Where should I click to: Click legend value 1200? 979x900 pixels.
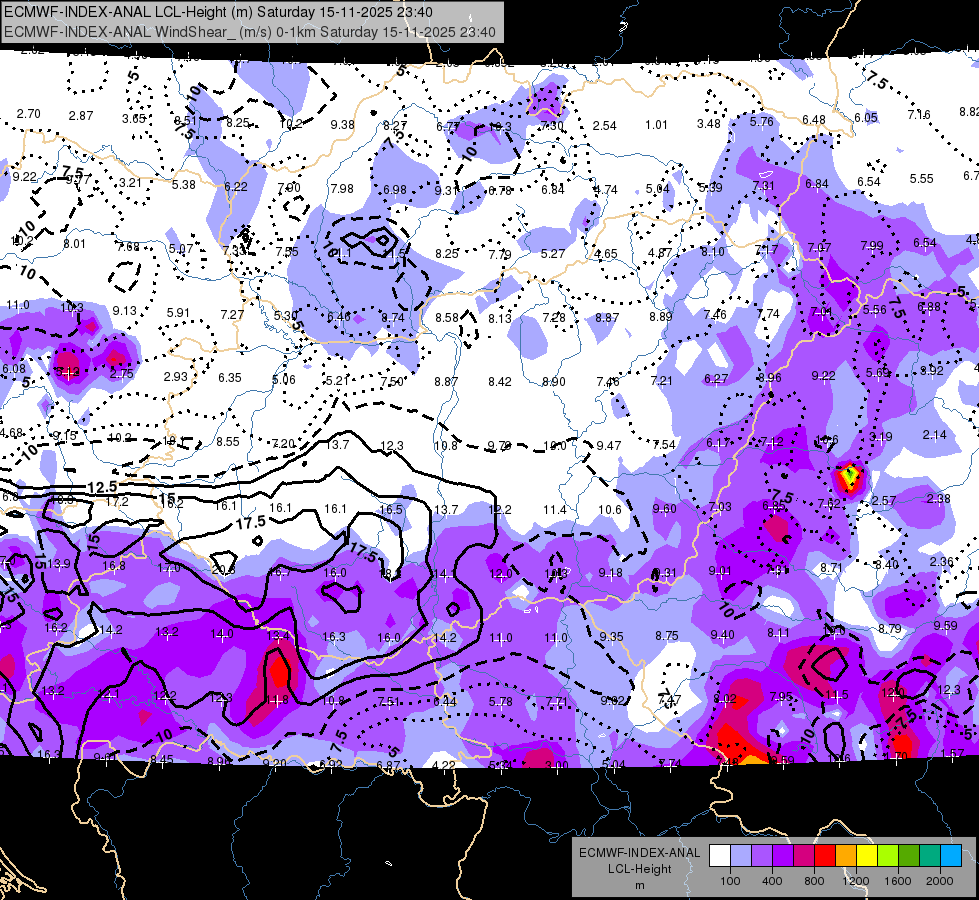(855, 881)
